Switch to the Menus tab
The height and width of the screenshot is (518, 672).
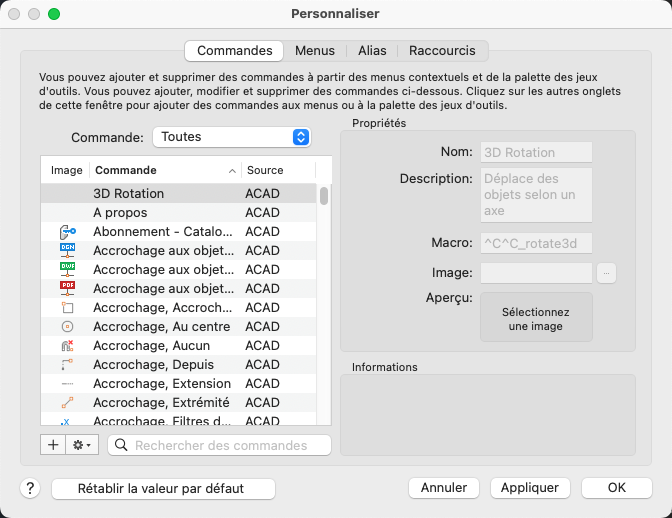pyautogui.click(x=315, y=50)
